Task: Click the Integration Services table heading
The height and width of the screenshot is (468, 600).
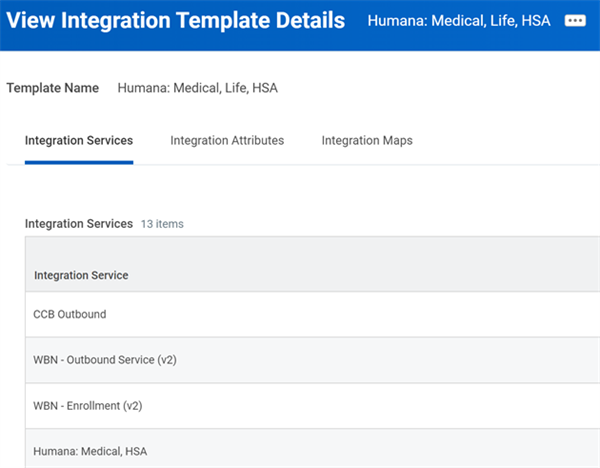Action: (79, 223)
